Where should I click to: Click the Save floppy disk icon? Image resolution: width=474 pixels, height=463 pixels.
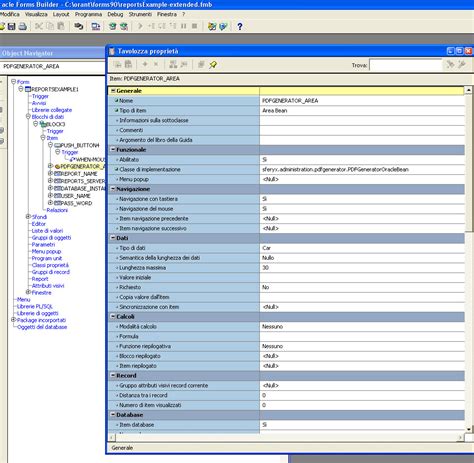pos(12,26)
